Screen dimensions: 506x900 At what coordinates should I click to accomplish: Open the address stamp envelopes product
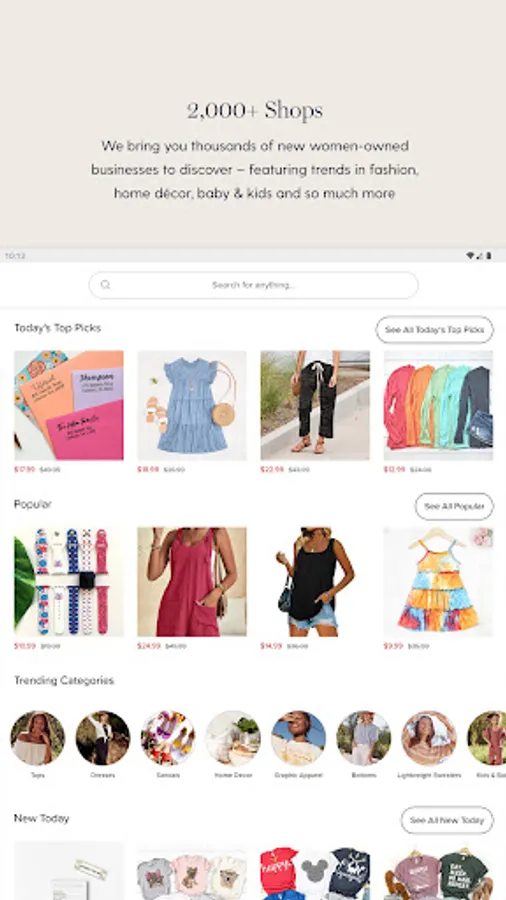tap(69, 405)
